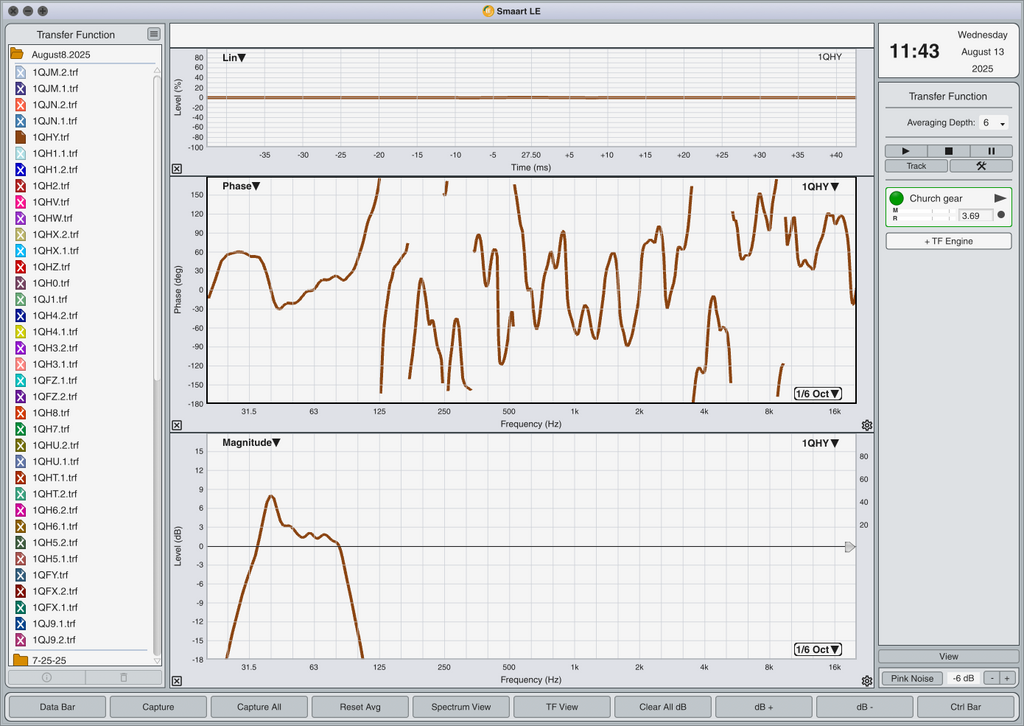Switch to TF View
The image size is (1024, 726).
562,706
